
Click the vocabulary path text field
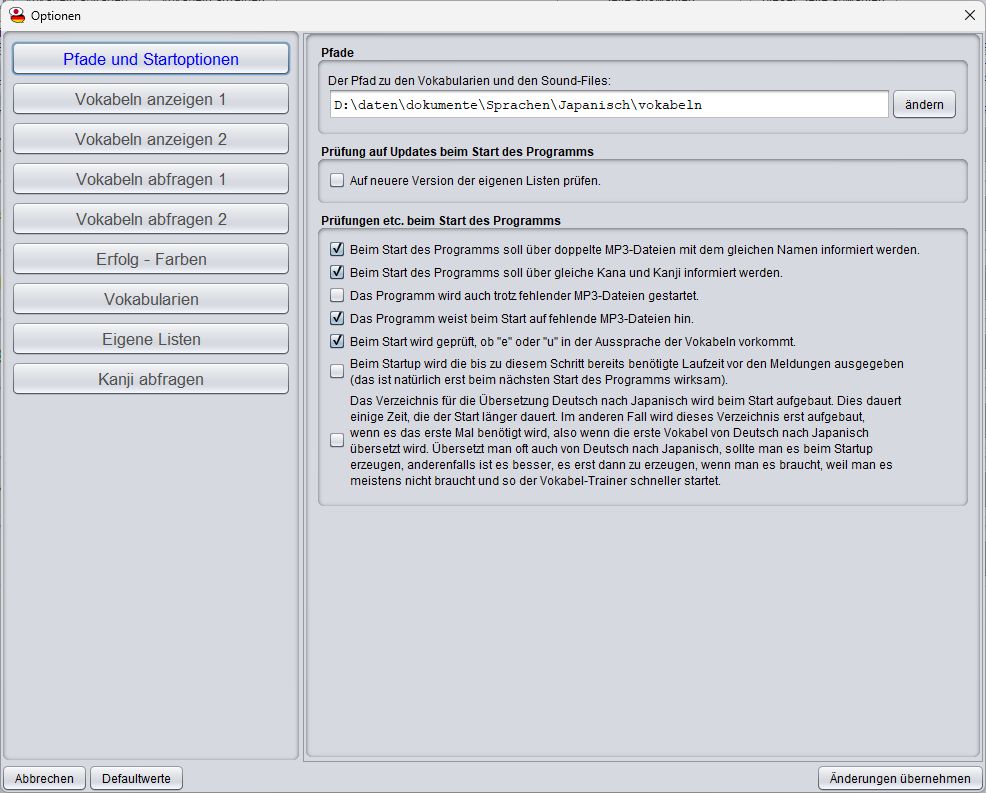[608, 105]
